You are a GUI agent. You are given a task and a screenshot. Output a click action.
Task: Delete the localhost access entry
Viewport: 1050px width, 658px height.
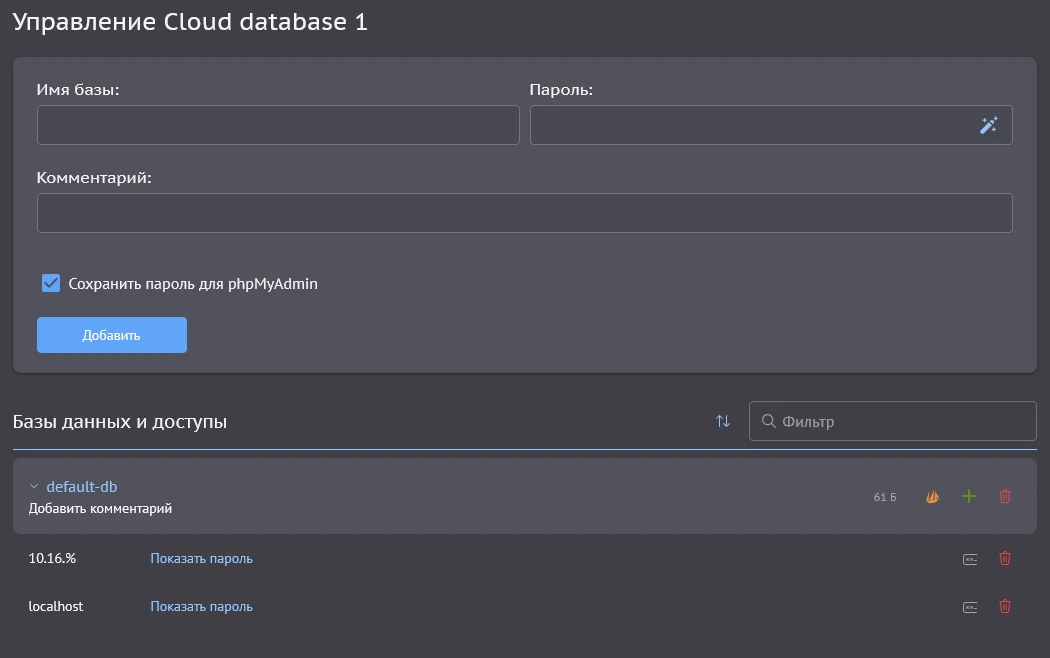tap(1005, 607)
